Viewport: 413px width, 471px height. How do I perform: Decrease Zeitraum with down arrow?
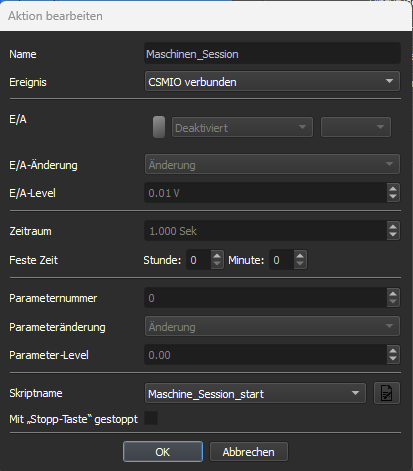click(393, 235)
